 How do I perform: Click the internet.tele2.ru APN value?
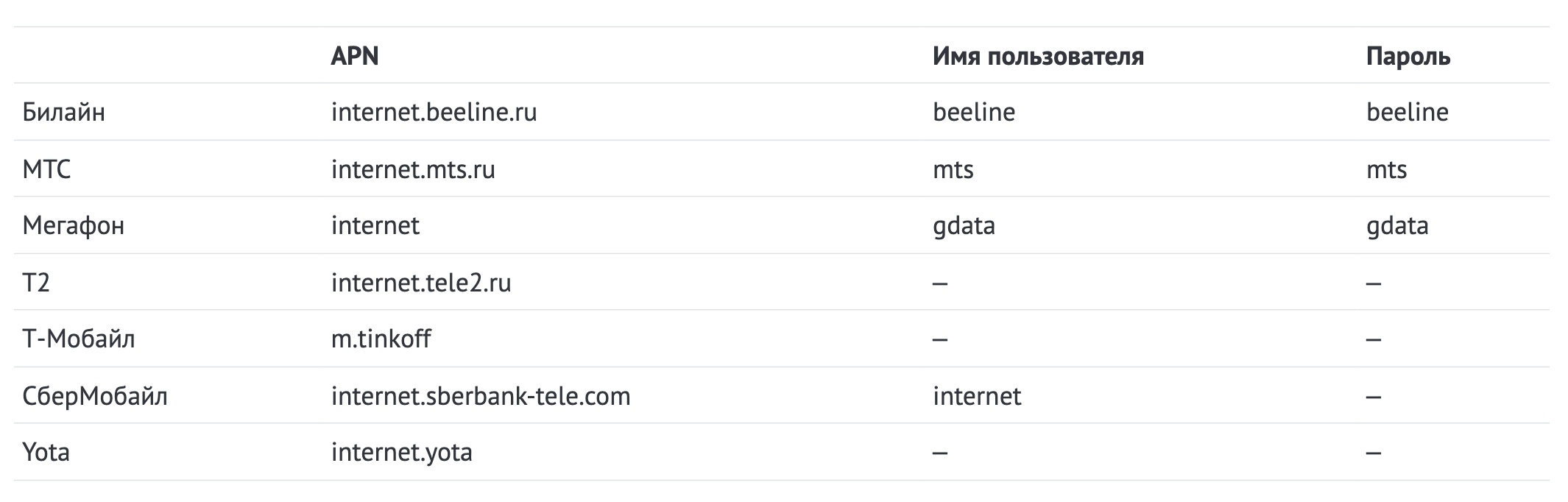point(420,283)
